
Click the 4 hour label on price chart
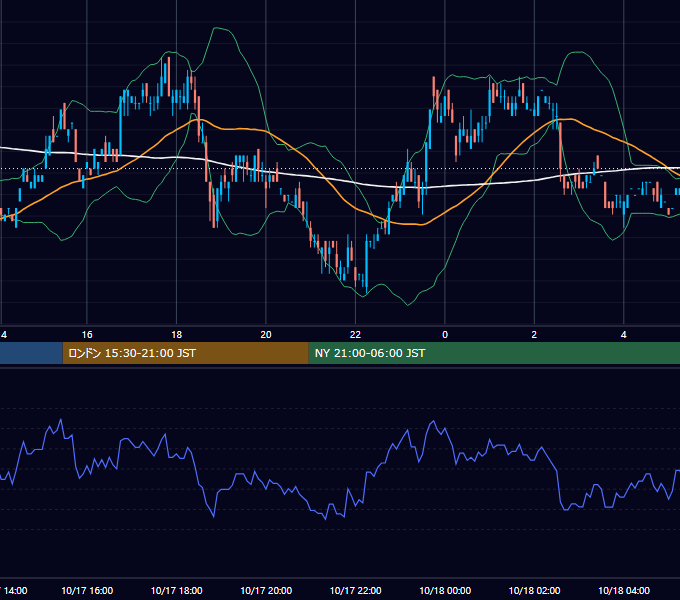coord(624,335)
